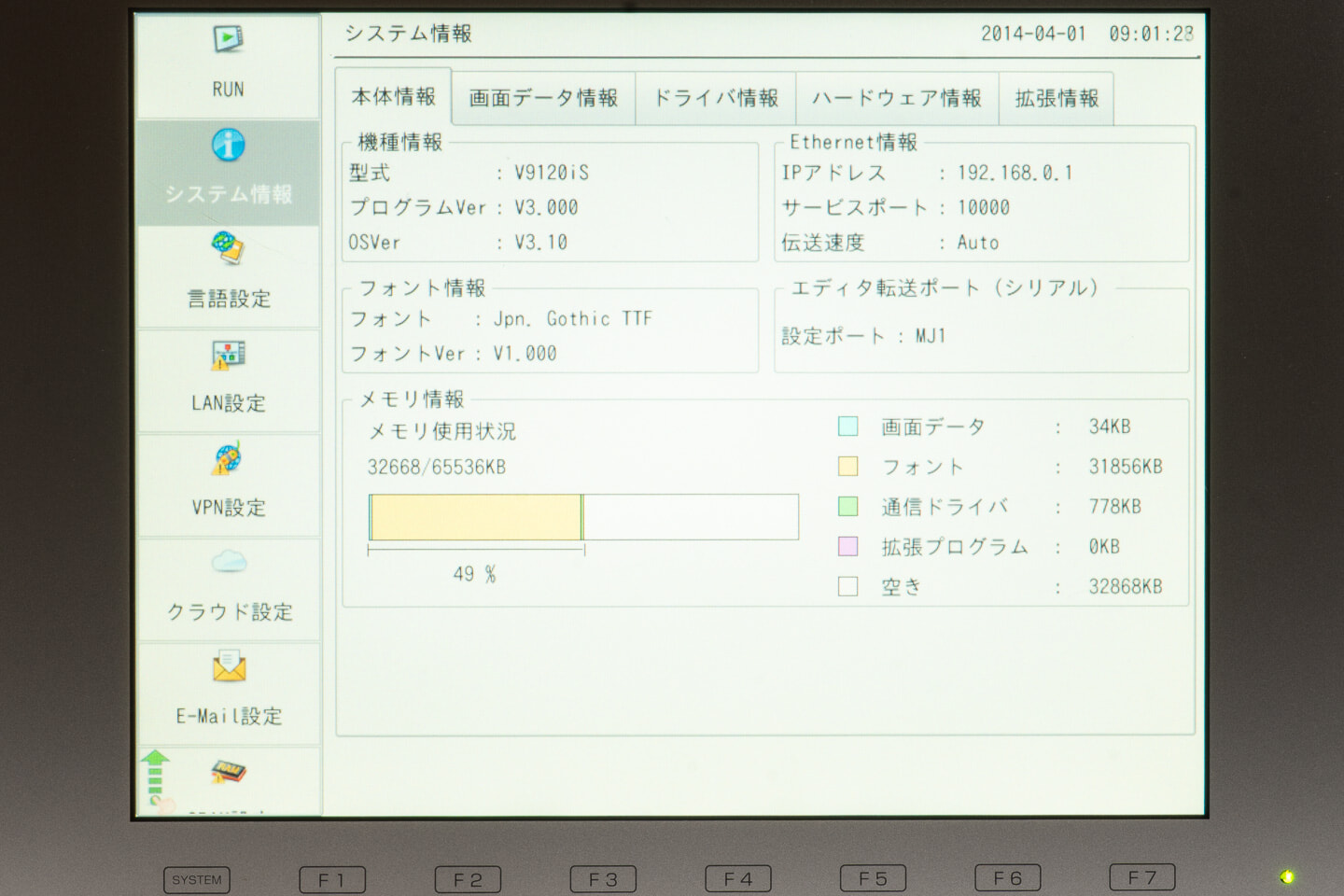Switch to the ドライバ情報 tab

click(x=715, y=98)
